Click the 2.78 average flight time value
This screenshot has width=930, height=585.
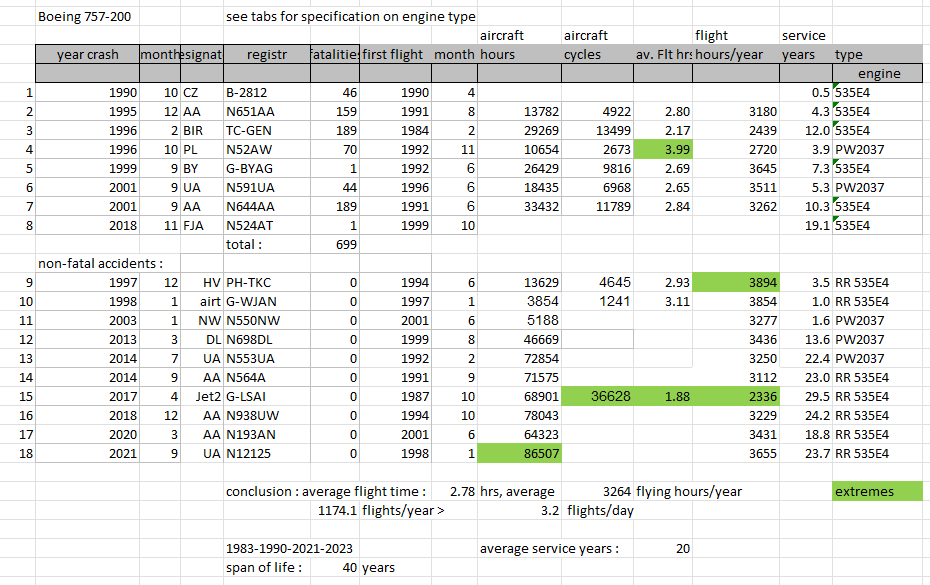454,491
